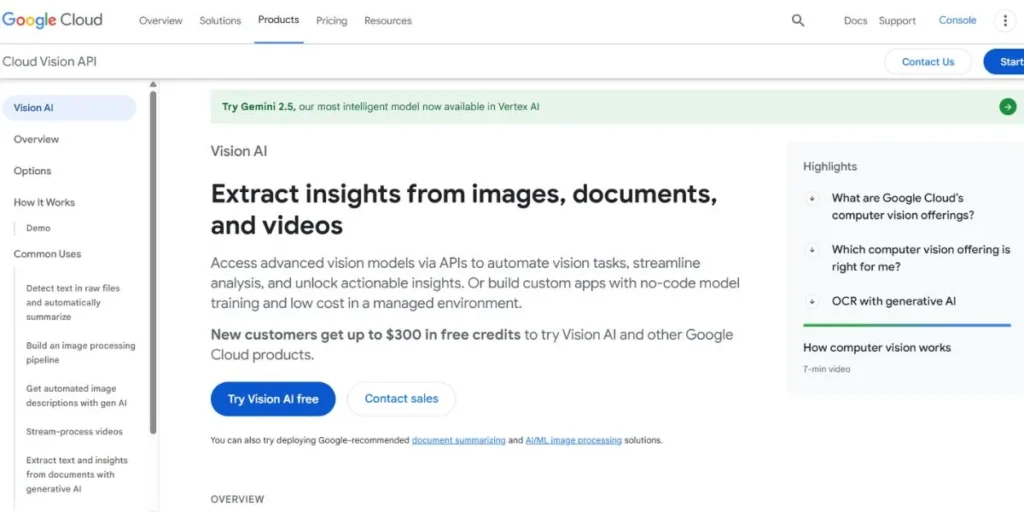
Task: Click the Console link in header
Action: 957,20
